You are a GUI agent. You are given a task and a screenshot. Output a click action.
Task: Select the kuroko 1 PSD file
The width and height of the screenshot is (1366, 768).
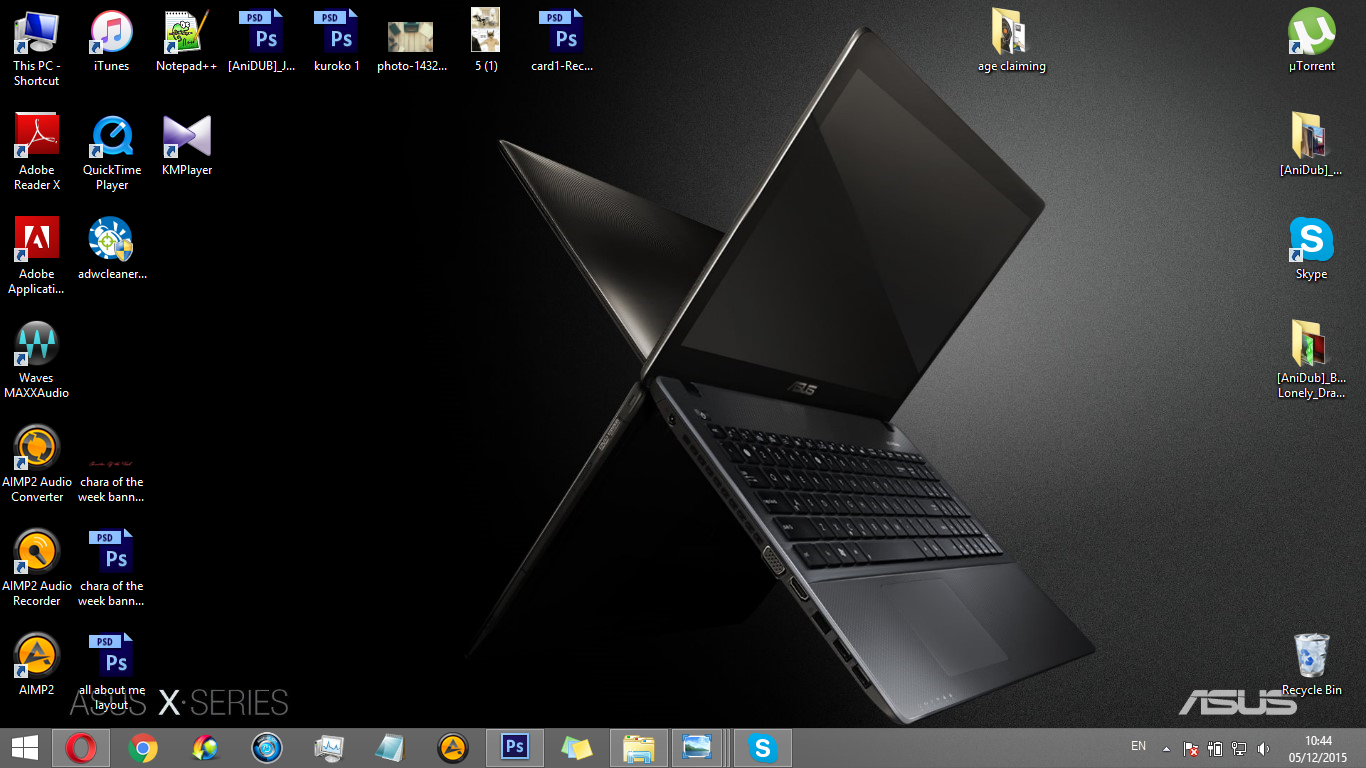pos(337,41)
